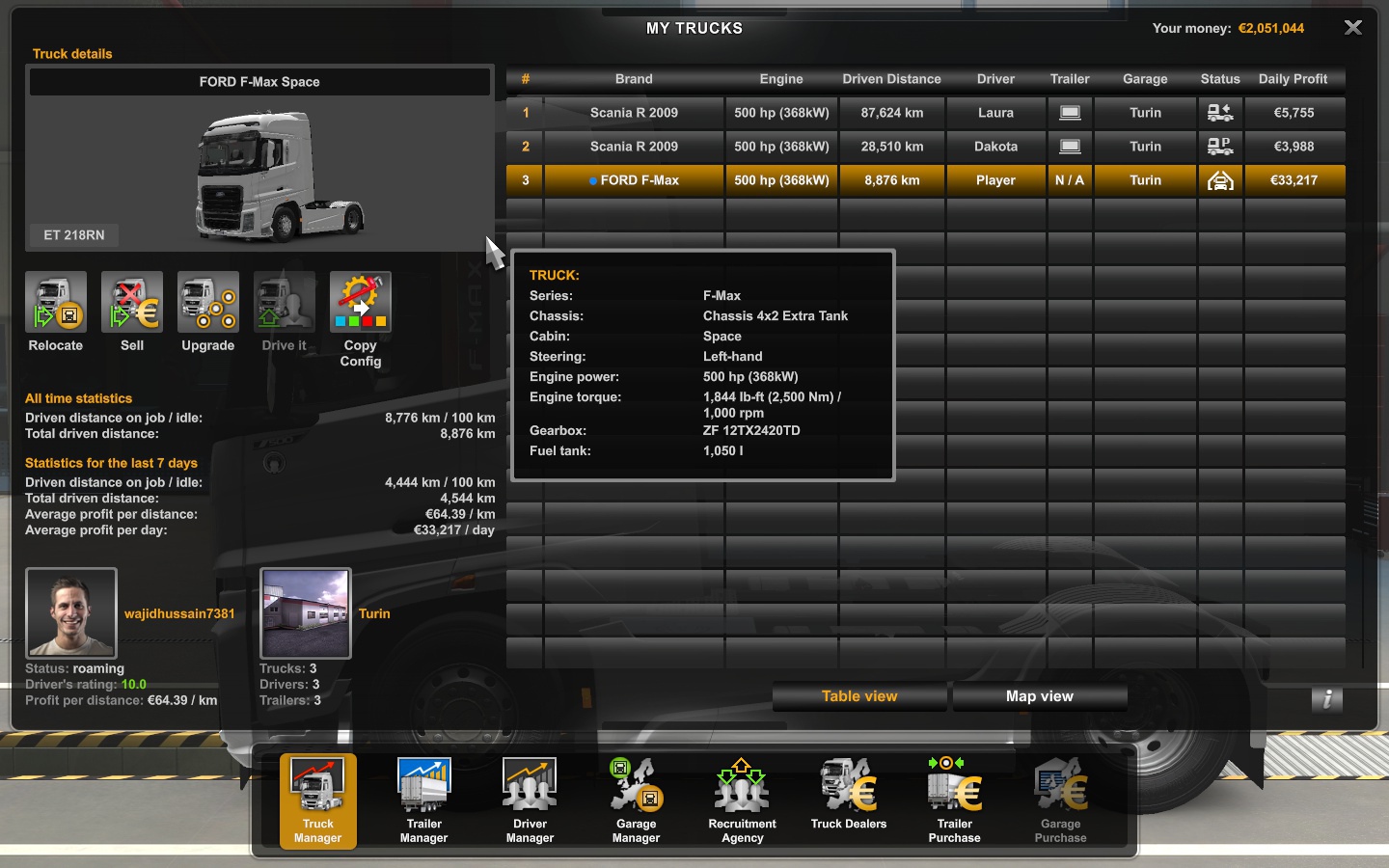Click the €5,755 daily profit cell
Viewport: 1389px width, 868px height.
1294,113
